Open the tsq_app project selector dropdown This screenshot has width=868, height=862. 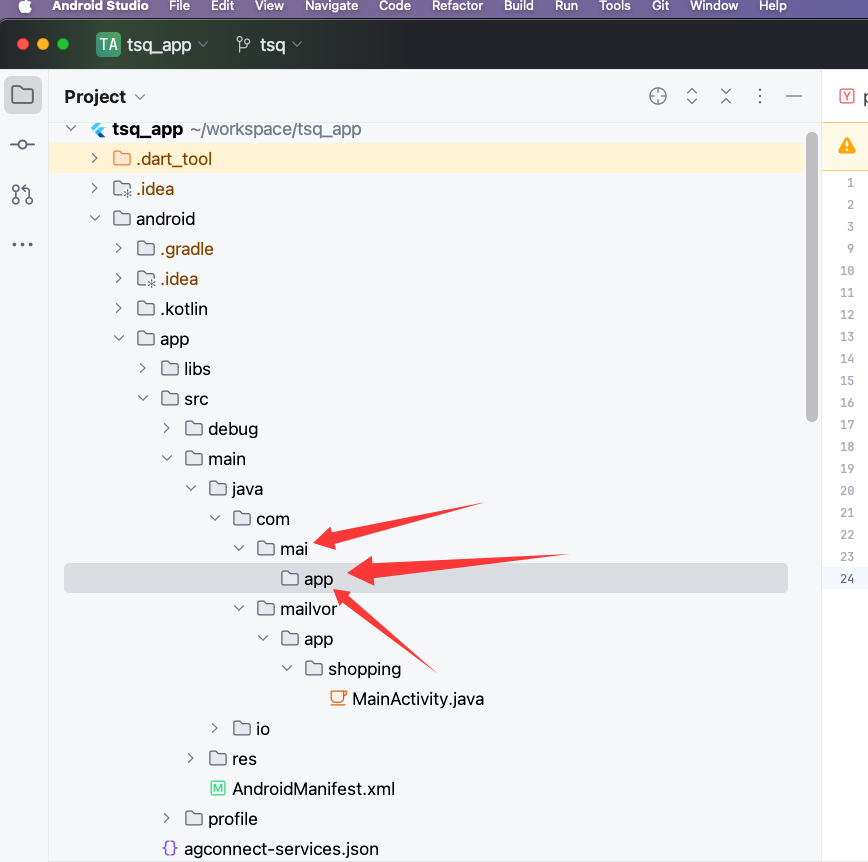click(x=153, y=45)
